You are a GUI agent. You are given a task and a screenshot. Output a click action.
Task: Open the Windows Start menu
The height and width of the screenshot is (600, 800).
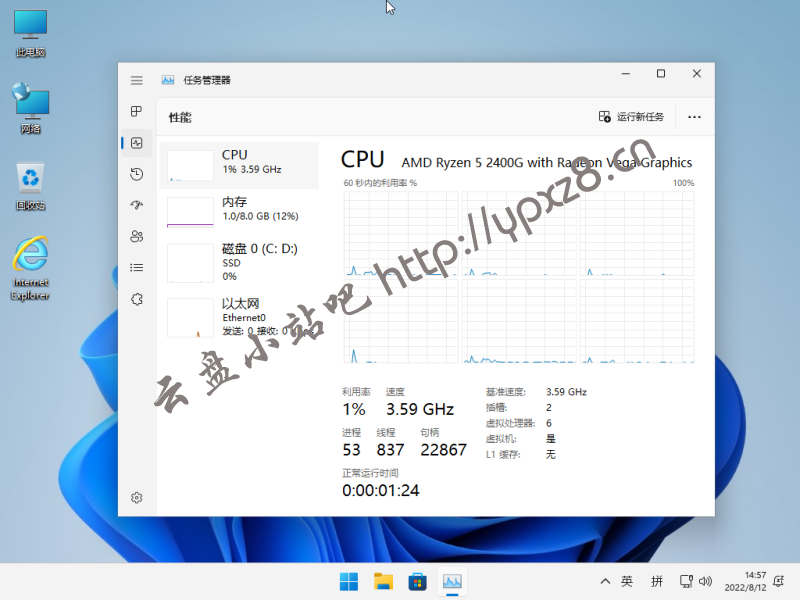coord(349,582)
